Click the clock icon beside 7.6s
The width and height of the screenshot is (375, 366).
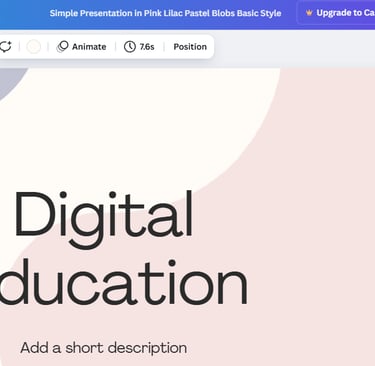(130, 47)
